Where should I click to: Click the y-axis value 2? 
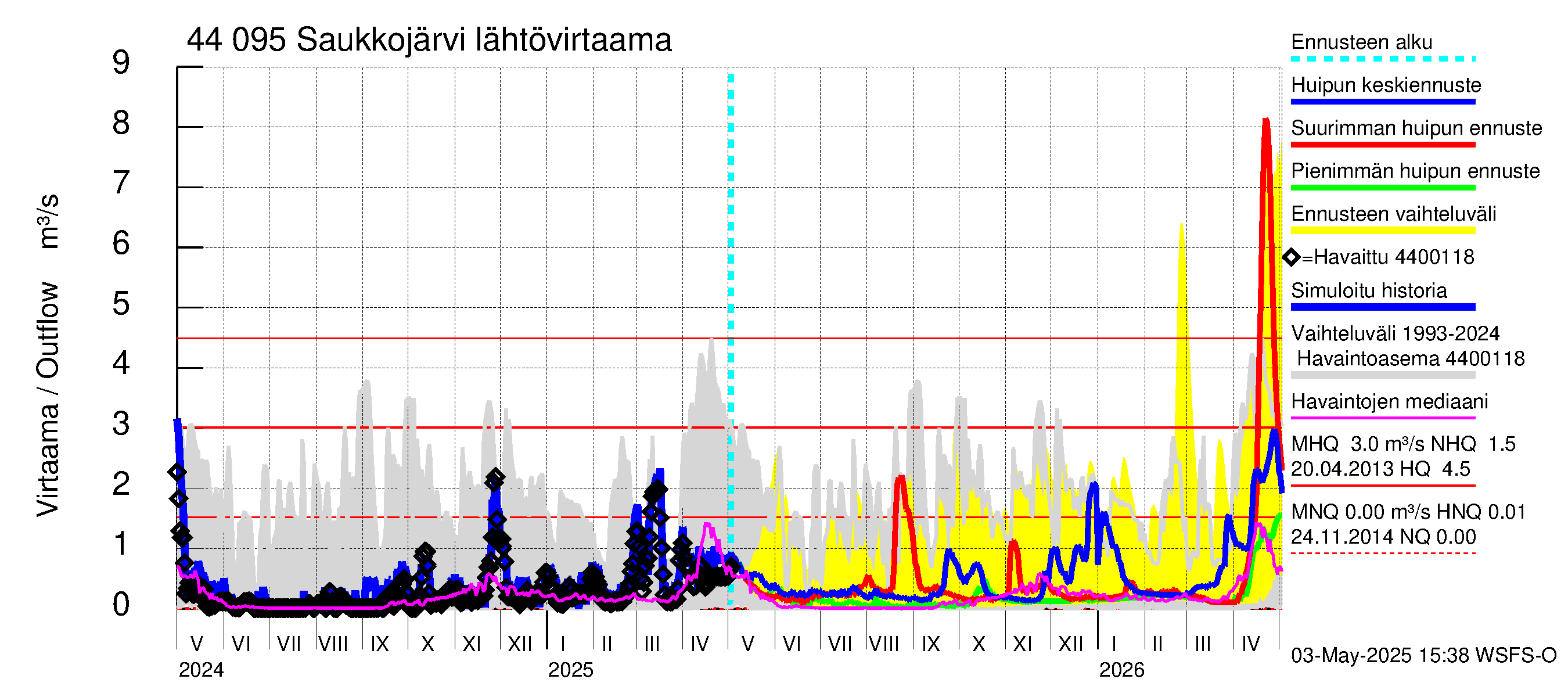tap(121, 484)
